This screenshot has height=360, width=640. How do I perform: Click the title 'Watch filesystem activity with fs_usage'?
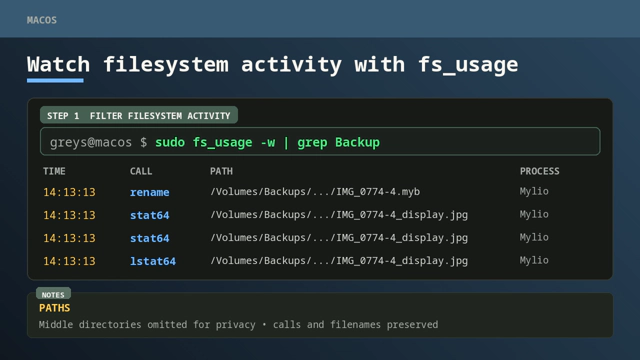click(272, 65)
